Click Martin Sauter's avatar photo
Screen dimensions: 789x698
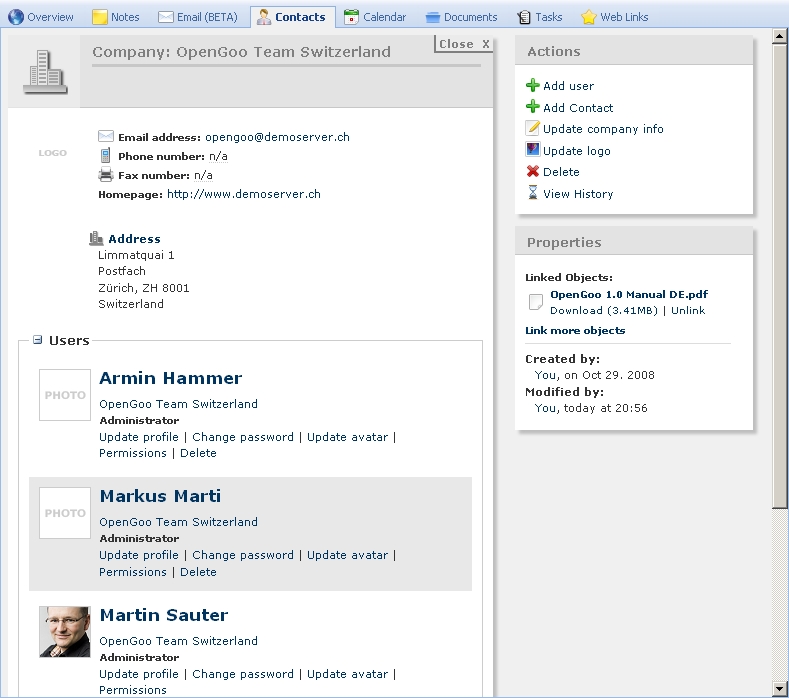(65, 632)
